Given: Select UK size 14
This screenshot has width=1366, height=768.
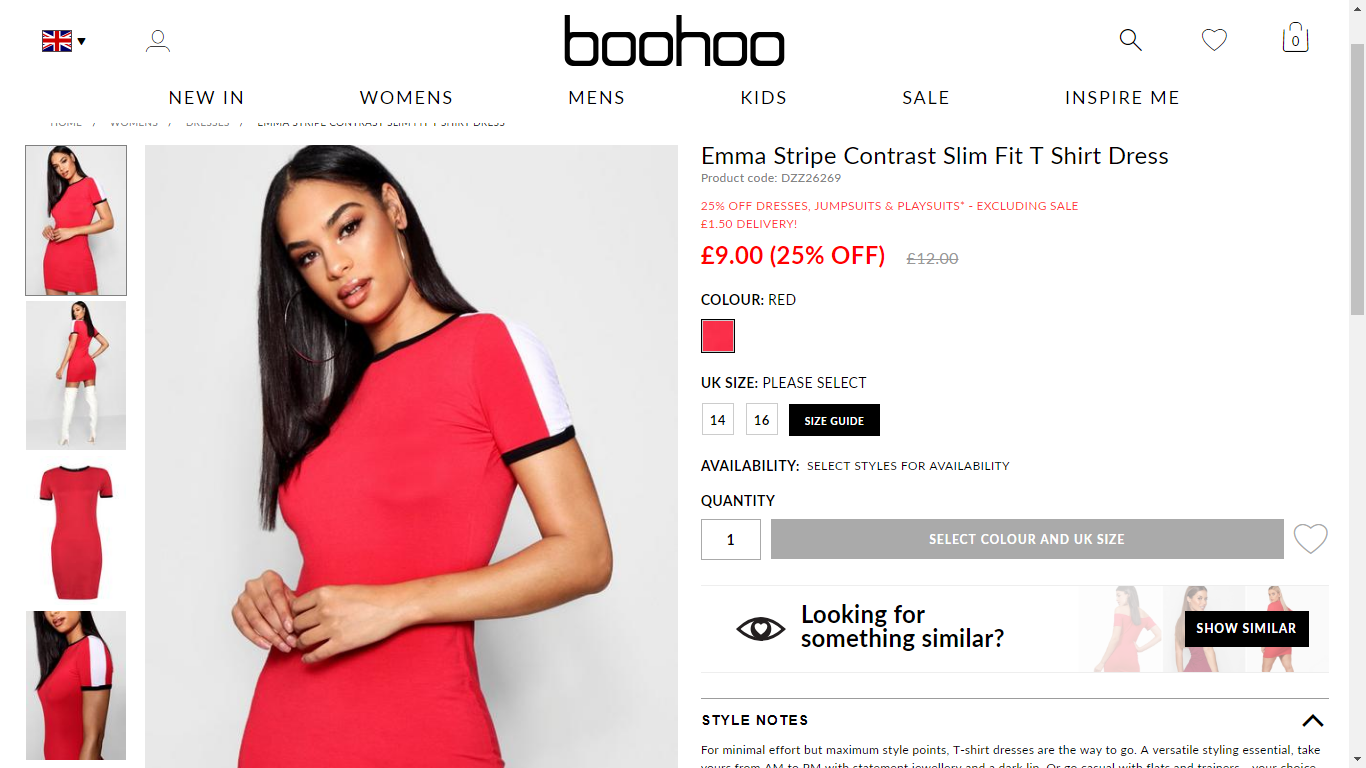Looking at the screenshot, I should click(718, 420).
